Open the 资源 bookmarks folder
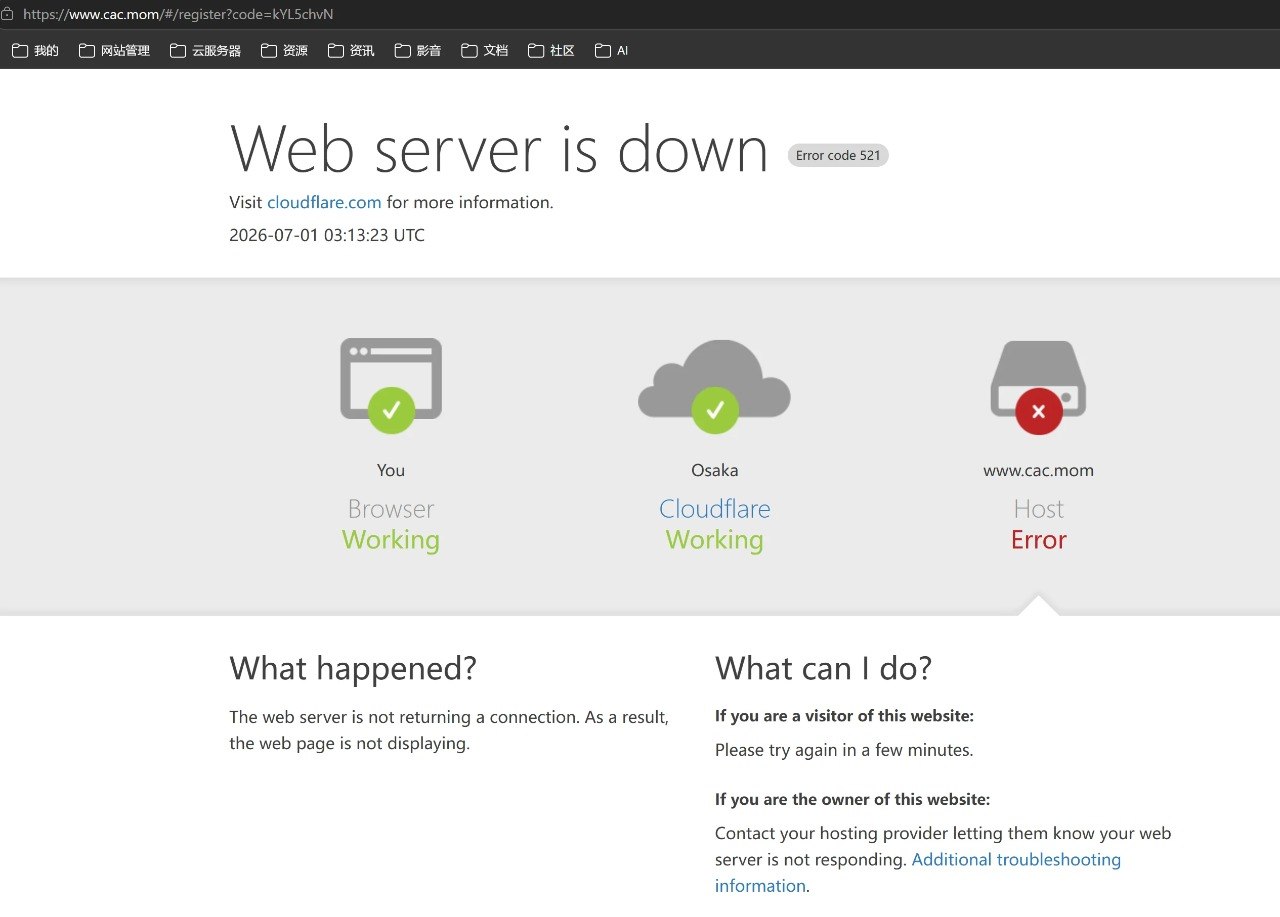The image size is (1280, 917). coord(284,50)
